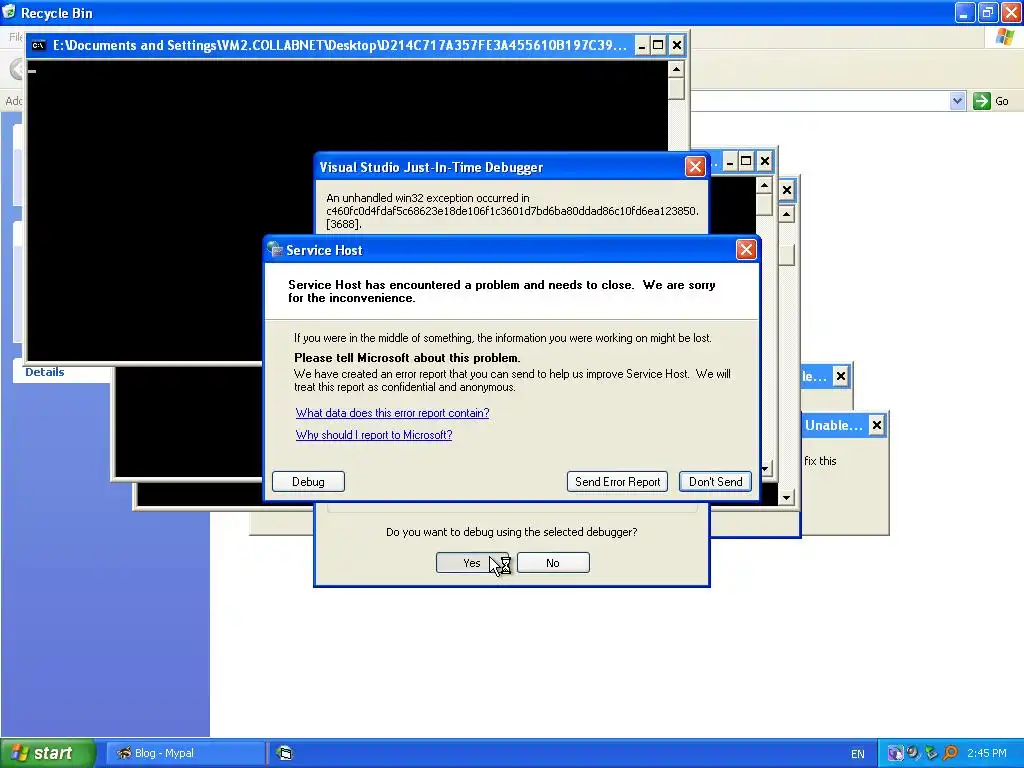Click the orange magnifier system tray icon

tap(950, 753)
